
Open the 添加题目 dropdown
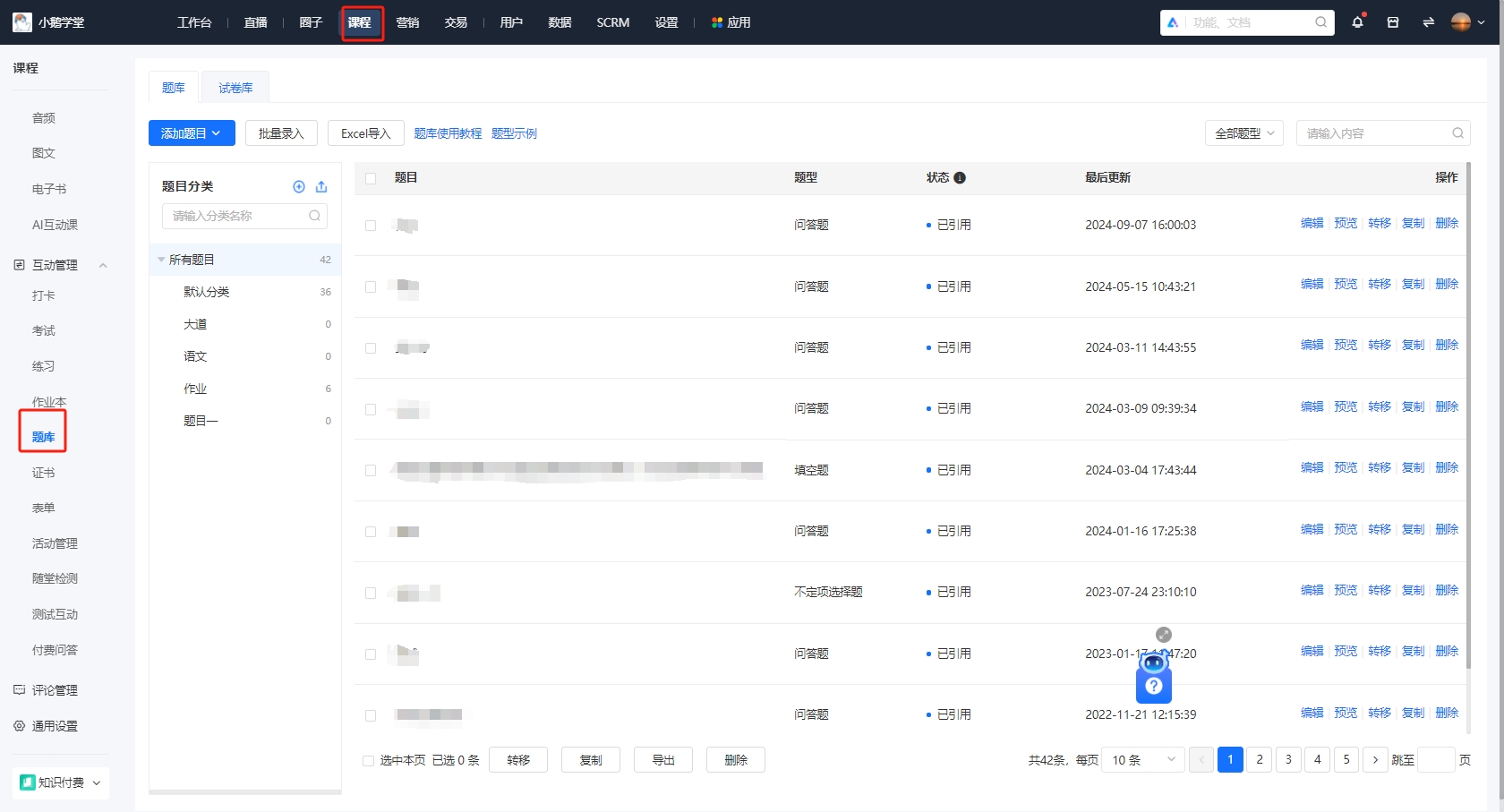coord(191,132)
